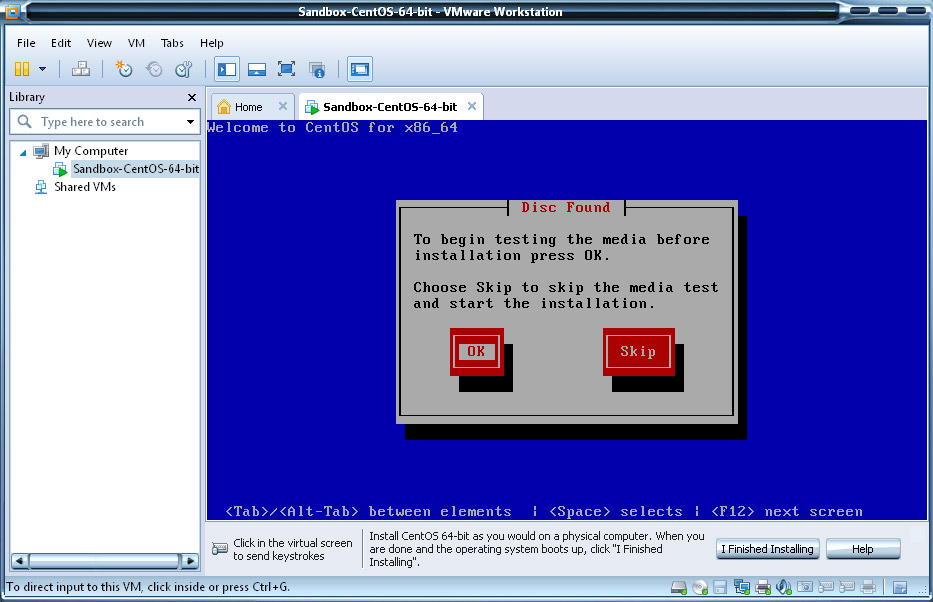The width and height of the screenshot is (933, 602).
Task: Switch to Unity mode icon
Action: 317,70
